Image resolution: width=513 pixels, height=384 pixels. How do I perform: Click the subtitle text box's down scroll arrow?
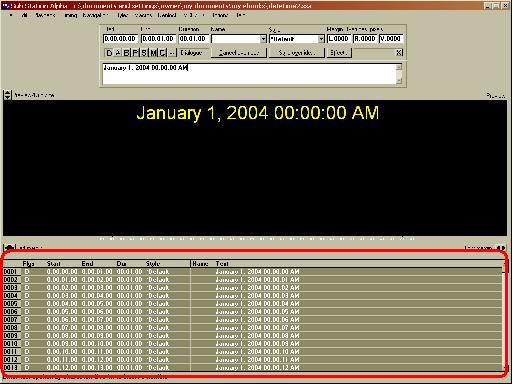click(x=399, y=81)
